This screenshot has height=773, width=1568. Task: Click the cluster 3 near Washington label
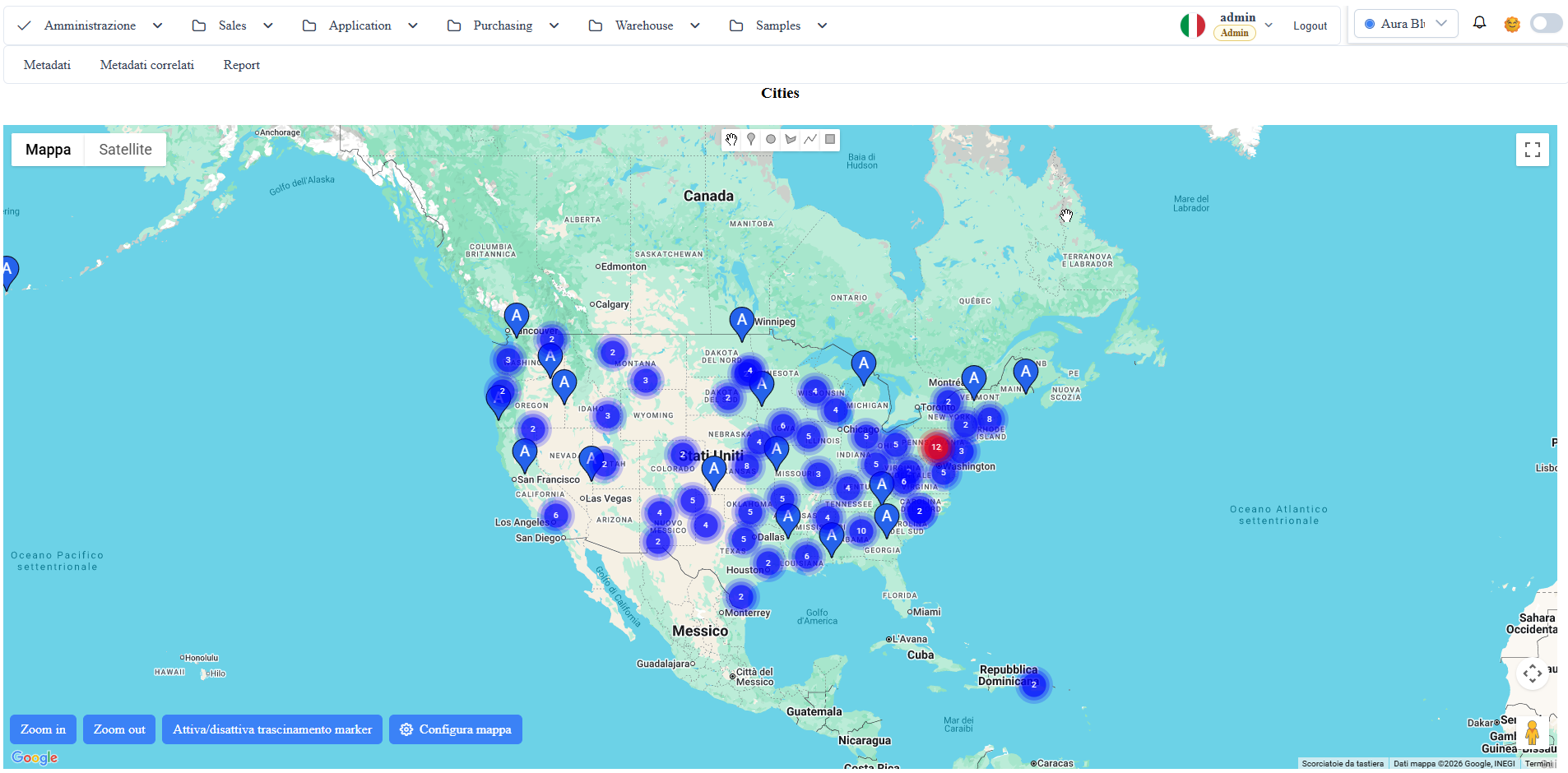(x=961, y=451)
